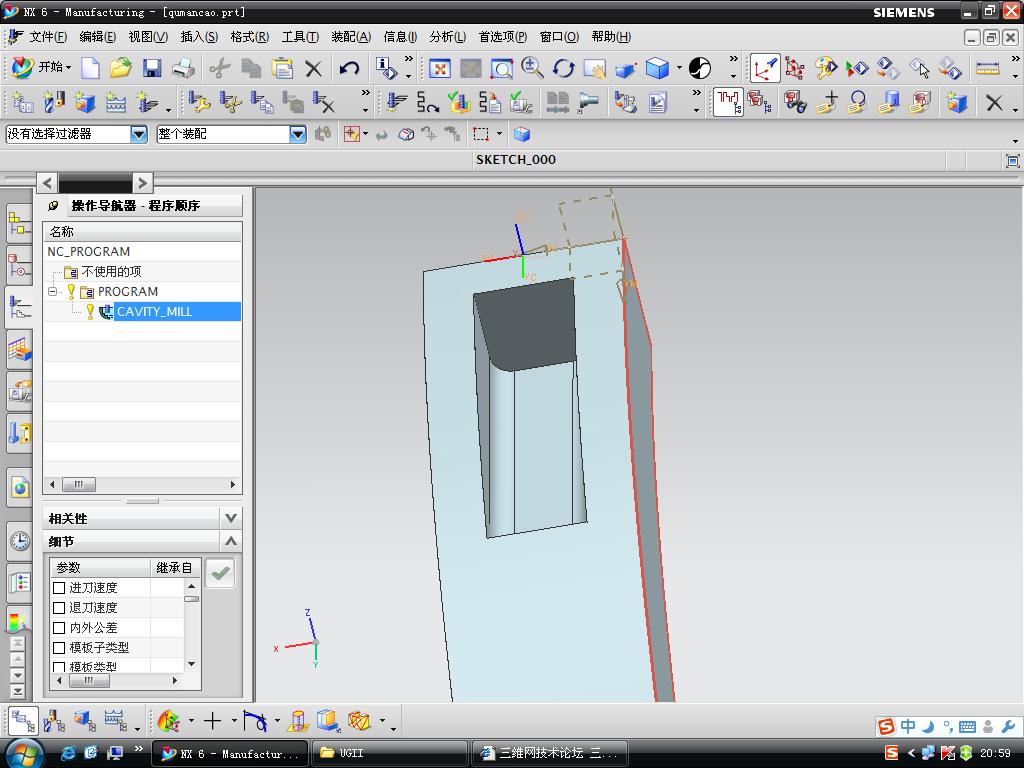Click the left navigation arrow button
1024x768 pixels.
(x=47, y=183)
